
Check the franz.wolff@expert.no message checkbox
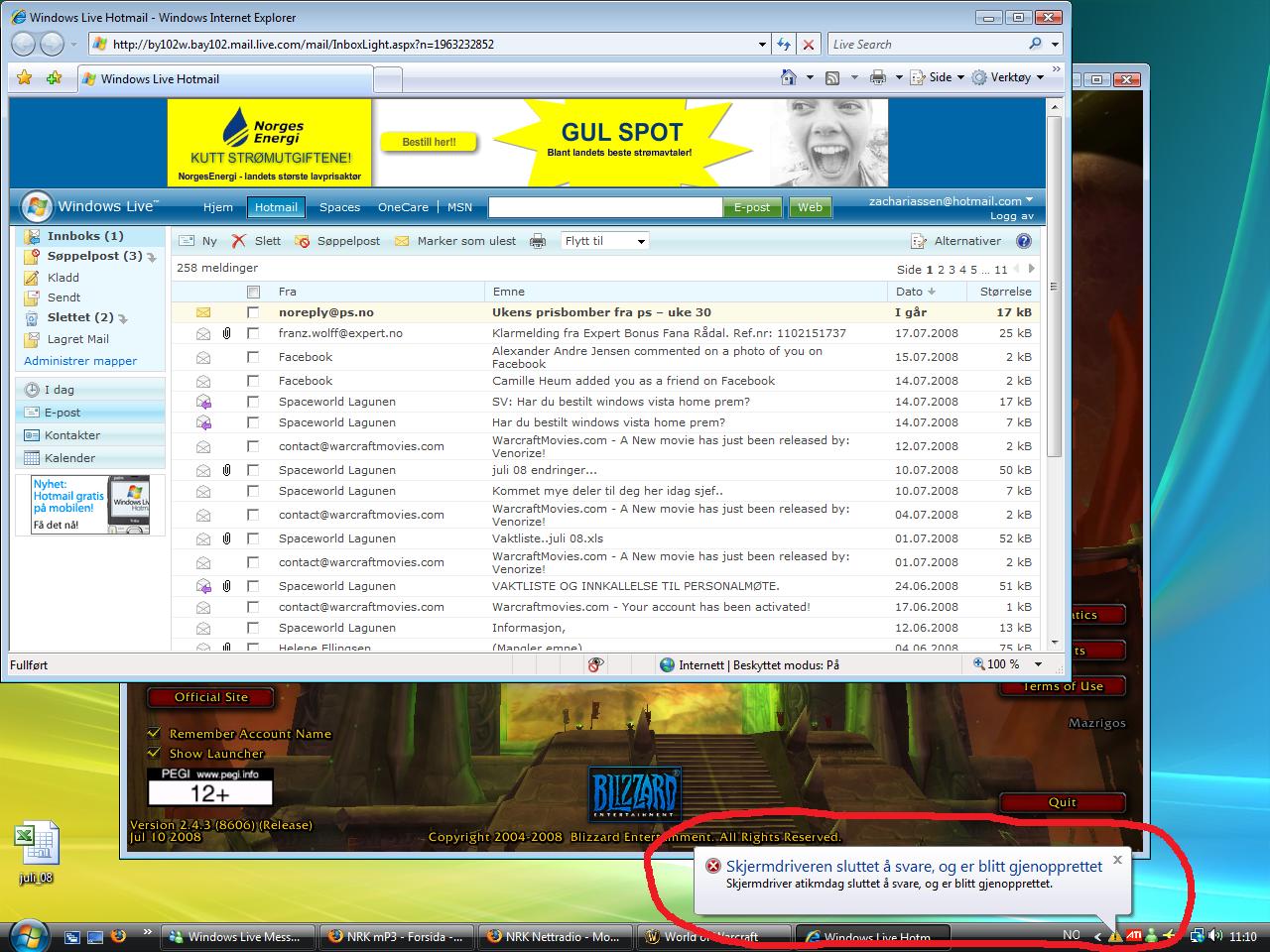tap(253, 333)
